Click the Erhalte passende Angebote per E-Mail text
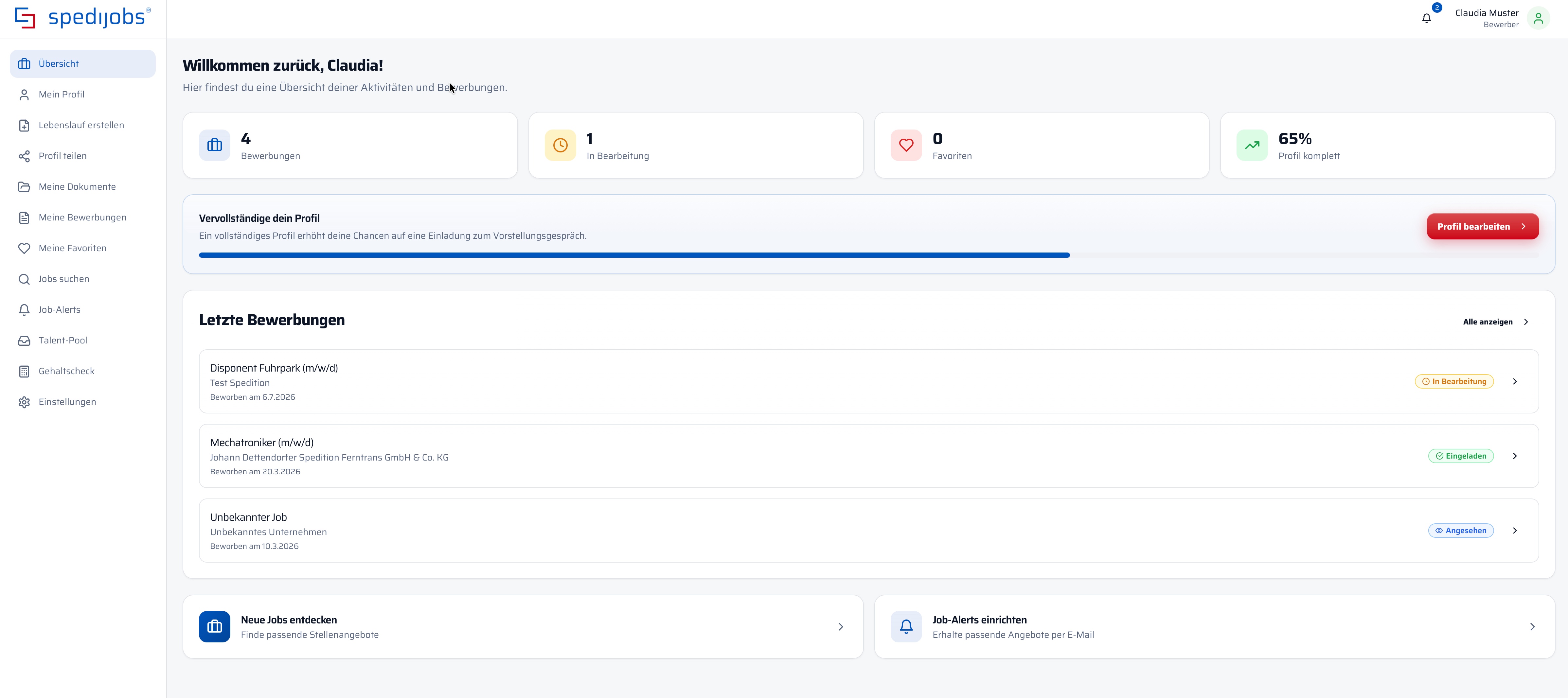Viewport: 1568px width, 698px height. coord(1013,635)
